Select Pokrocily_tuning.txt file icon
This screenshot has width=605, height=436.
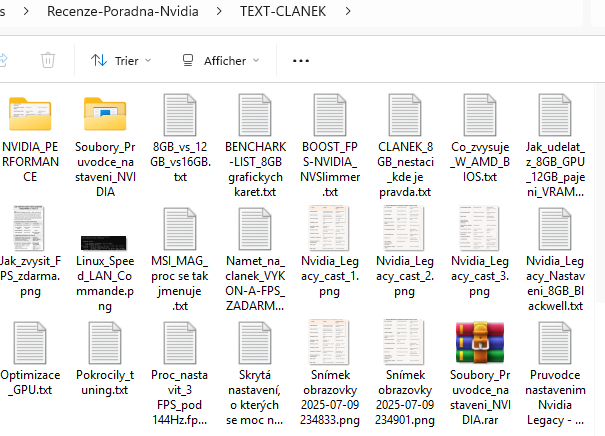pyautogui.click(x=105, y=343)
